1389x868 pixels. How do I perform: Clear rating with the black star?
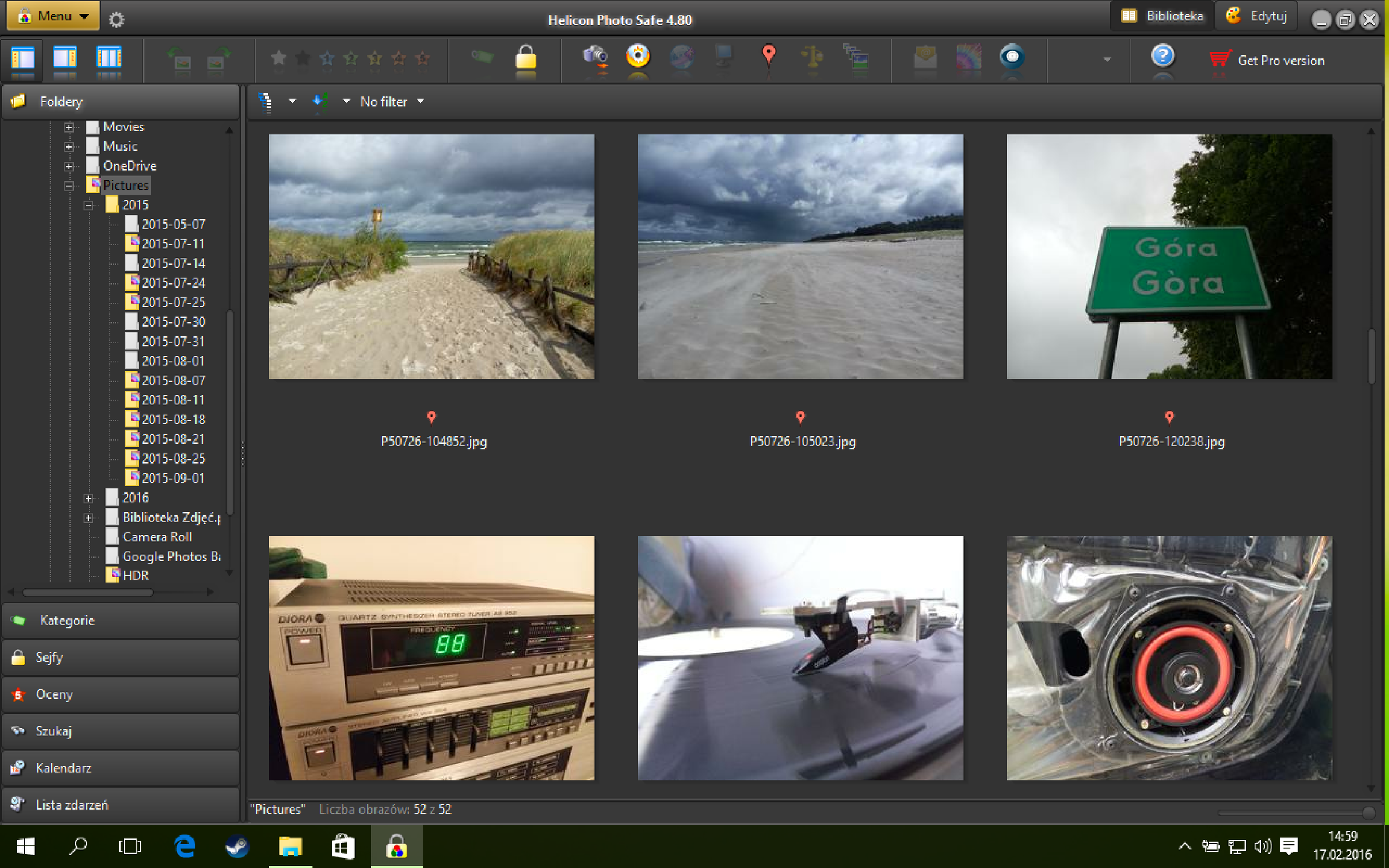click(303, 58)
